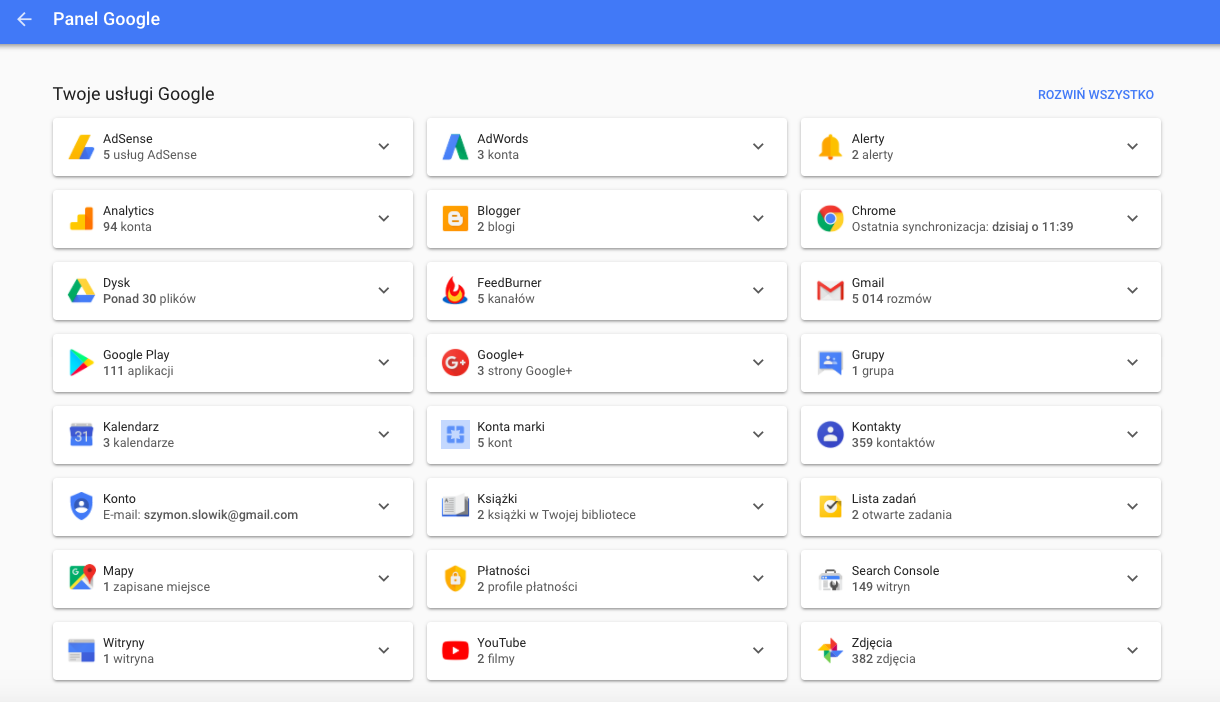The image size is (1220, 702).
Task: Expand the YouTube card chevron
Action: pyautogui.click(x=758, y=651)
